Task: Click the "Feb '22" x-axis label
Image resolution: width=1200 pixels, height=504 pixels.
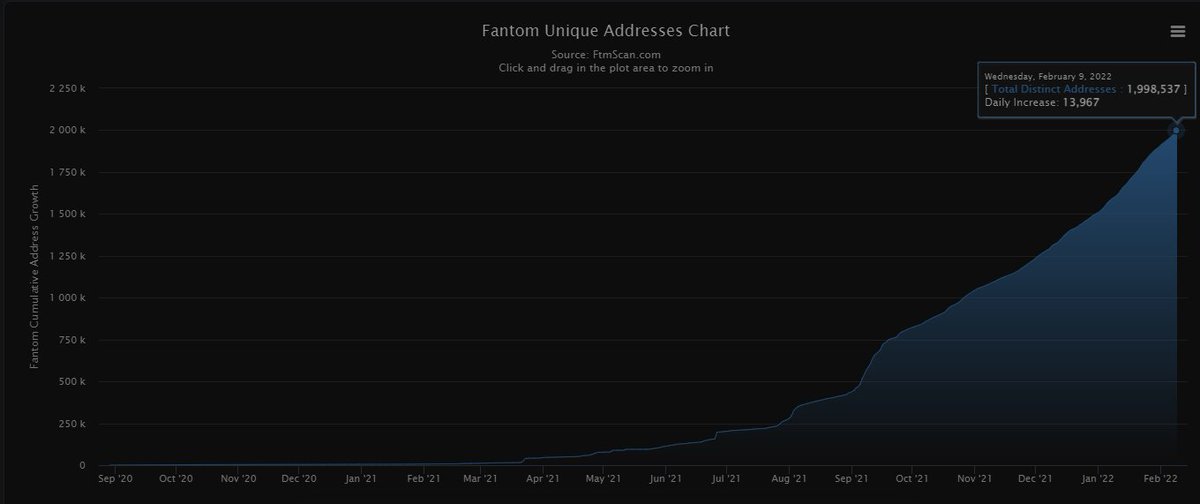Action: [x=1159, y=481]
